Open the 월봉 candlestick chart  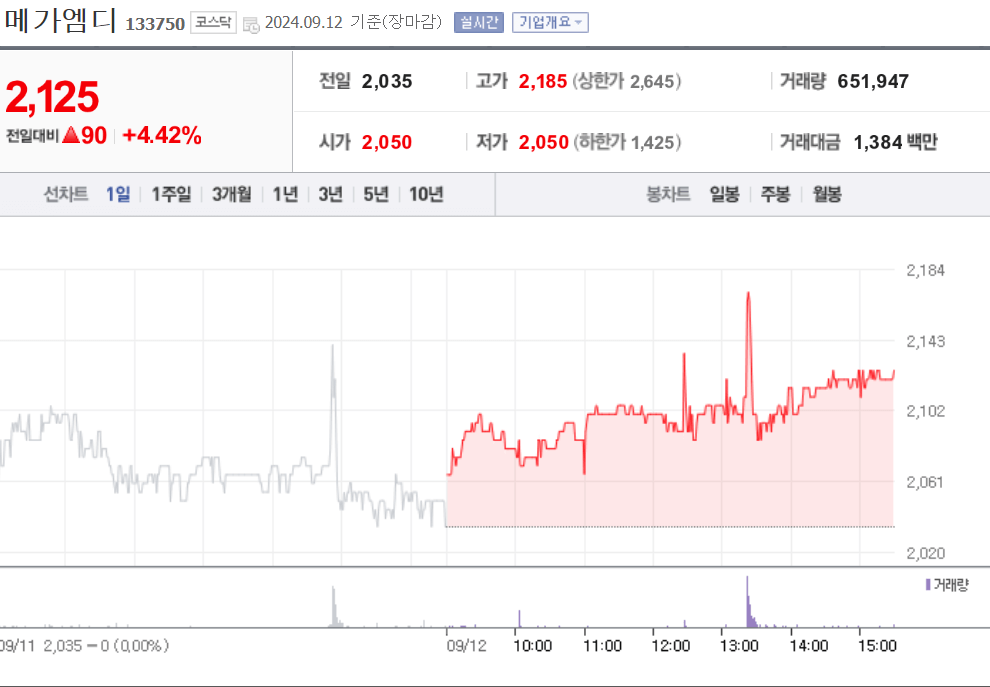(x=827, y=194)
